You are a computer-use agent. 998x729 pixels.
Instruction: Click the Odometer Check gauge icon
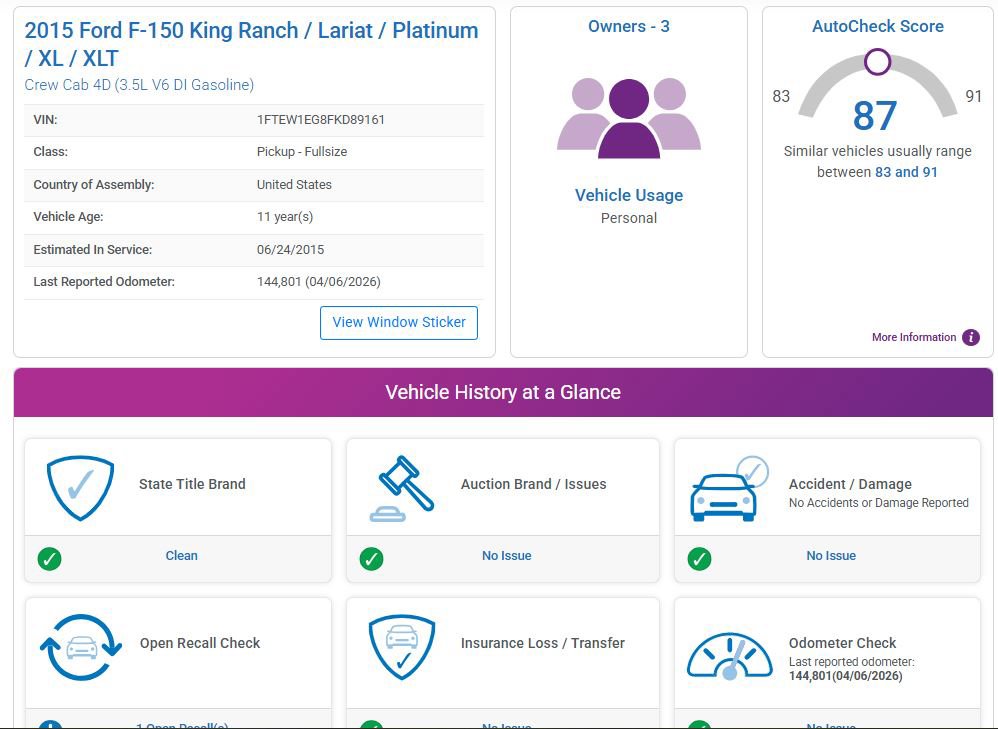click(729, 656)
